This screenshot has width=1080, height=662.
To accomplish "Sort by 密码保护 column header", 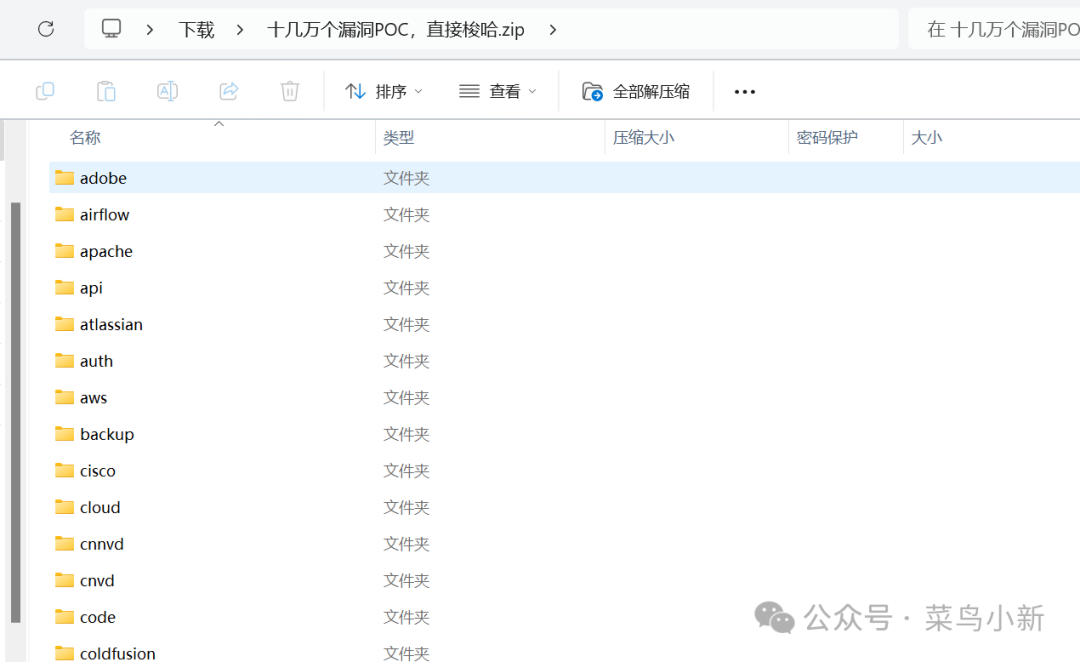I will (827, 138).
